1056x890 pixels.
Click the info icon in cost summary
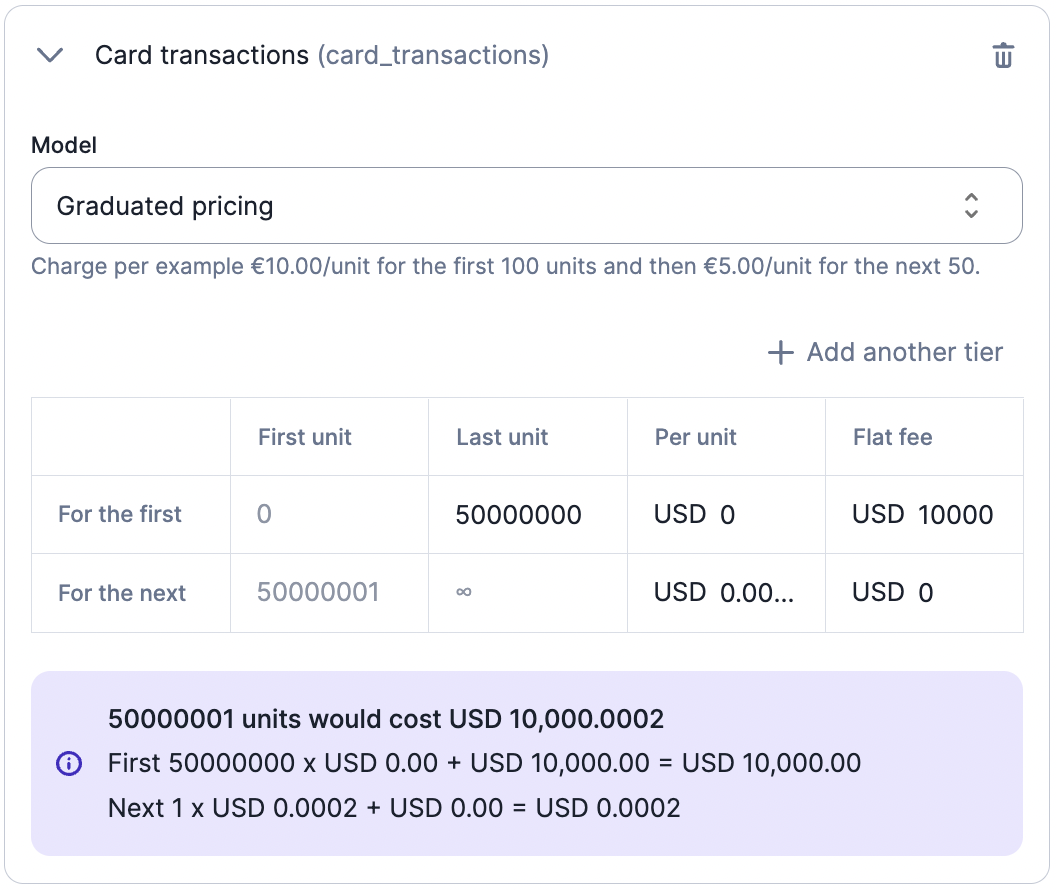[x=68, y=764]
